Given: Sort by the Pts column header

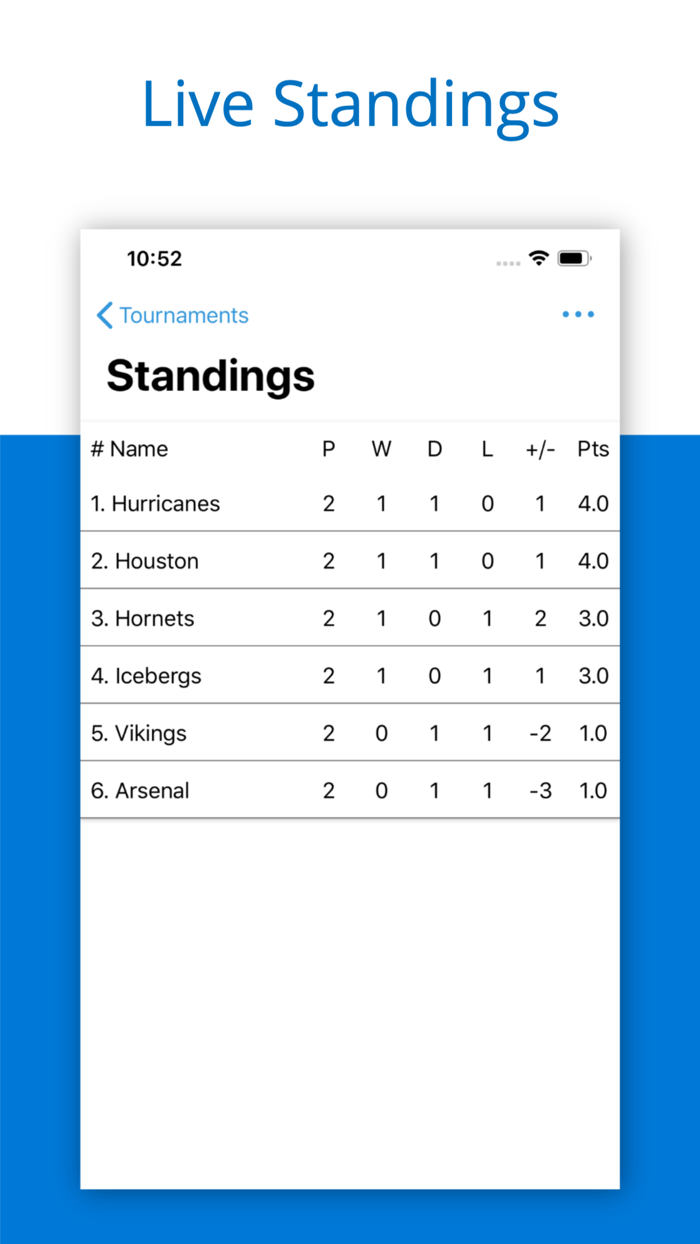Looking at the screenshot, I should coord(593,449).
